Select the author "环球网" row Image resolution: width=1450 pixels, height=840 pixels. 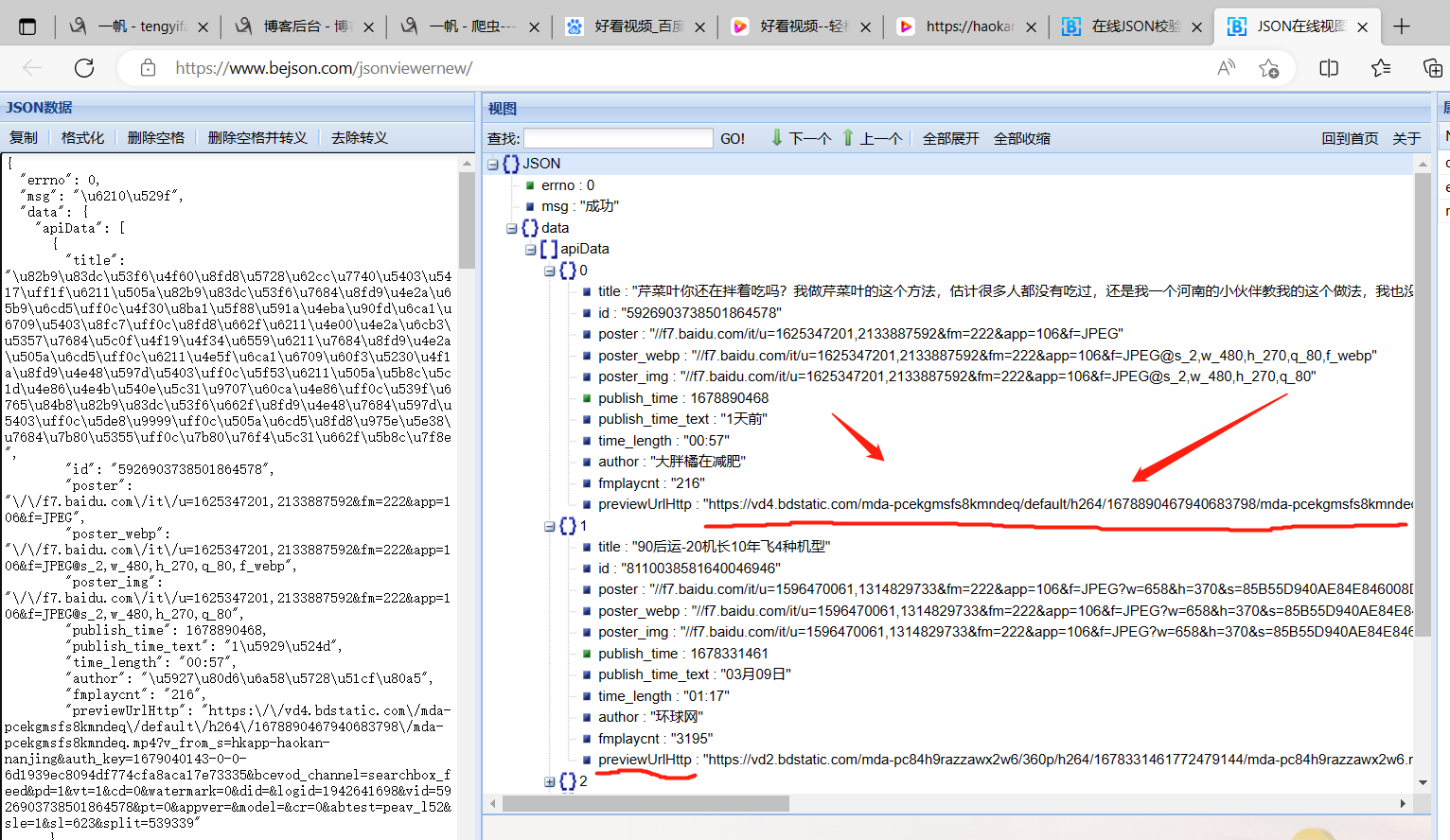pyautogui.click(x=651, y=717)
